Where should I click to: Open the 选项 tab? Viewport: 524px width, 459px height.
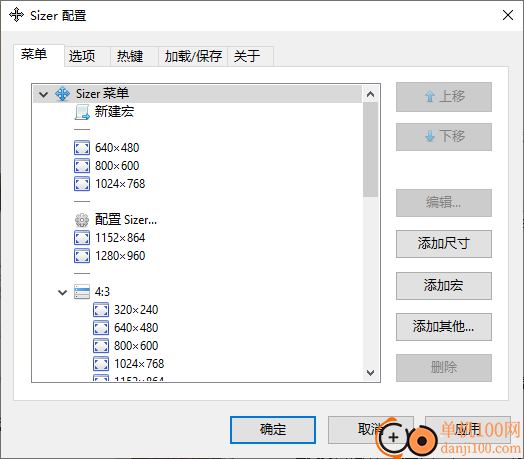coord(87,56)
